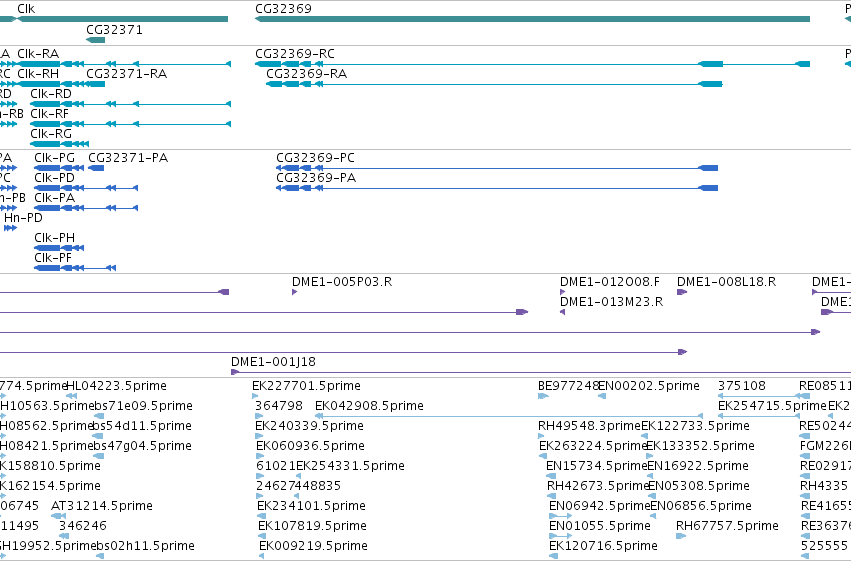This screenshot has height=561, width=851.
Task: Select BAC clone DME1-001J18
Action: [x=273, y=362]
